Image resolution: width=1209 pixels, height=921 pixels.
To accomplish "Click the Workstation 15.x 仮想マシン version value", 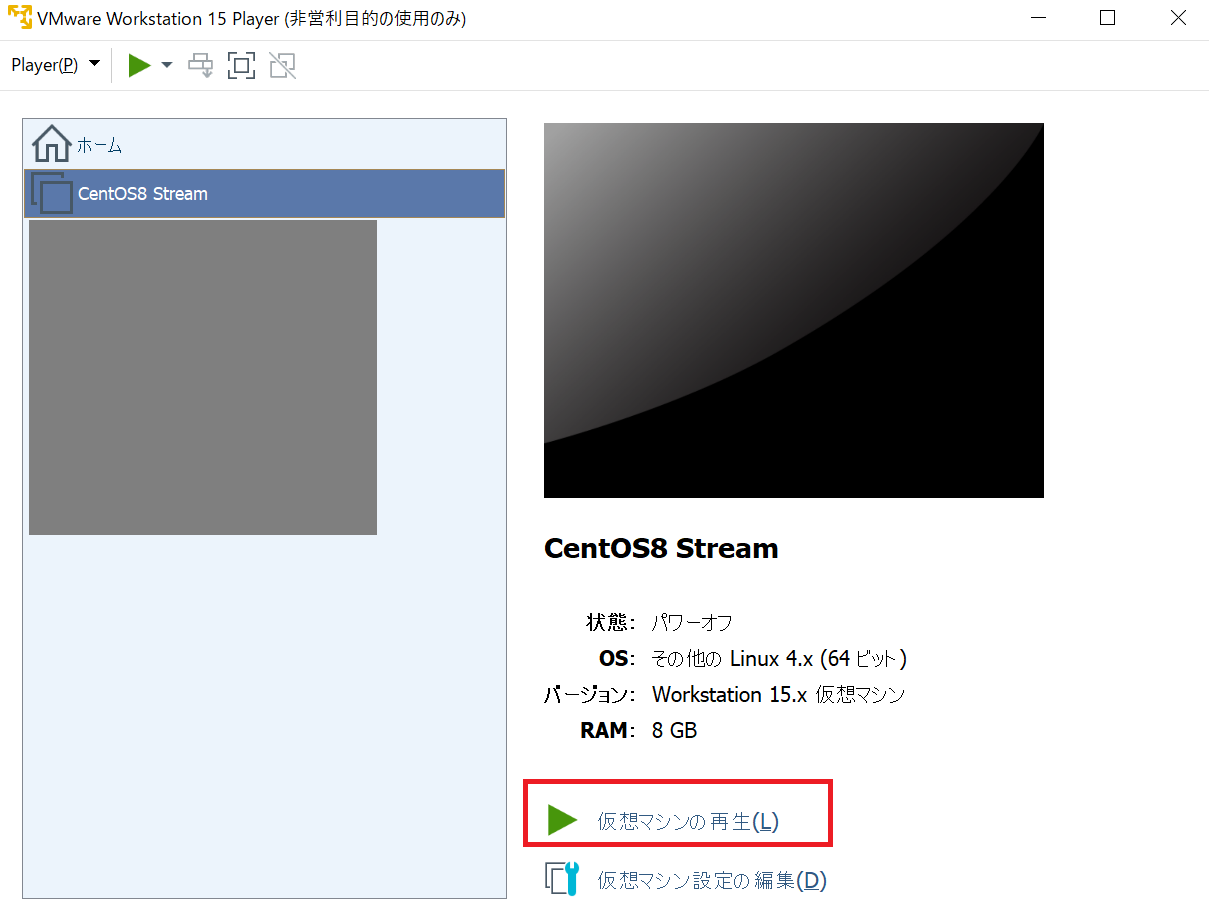I will click(778, 694).
